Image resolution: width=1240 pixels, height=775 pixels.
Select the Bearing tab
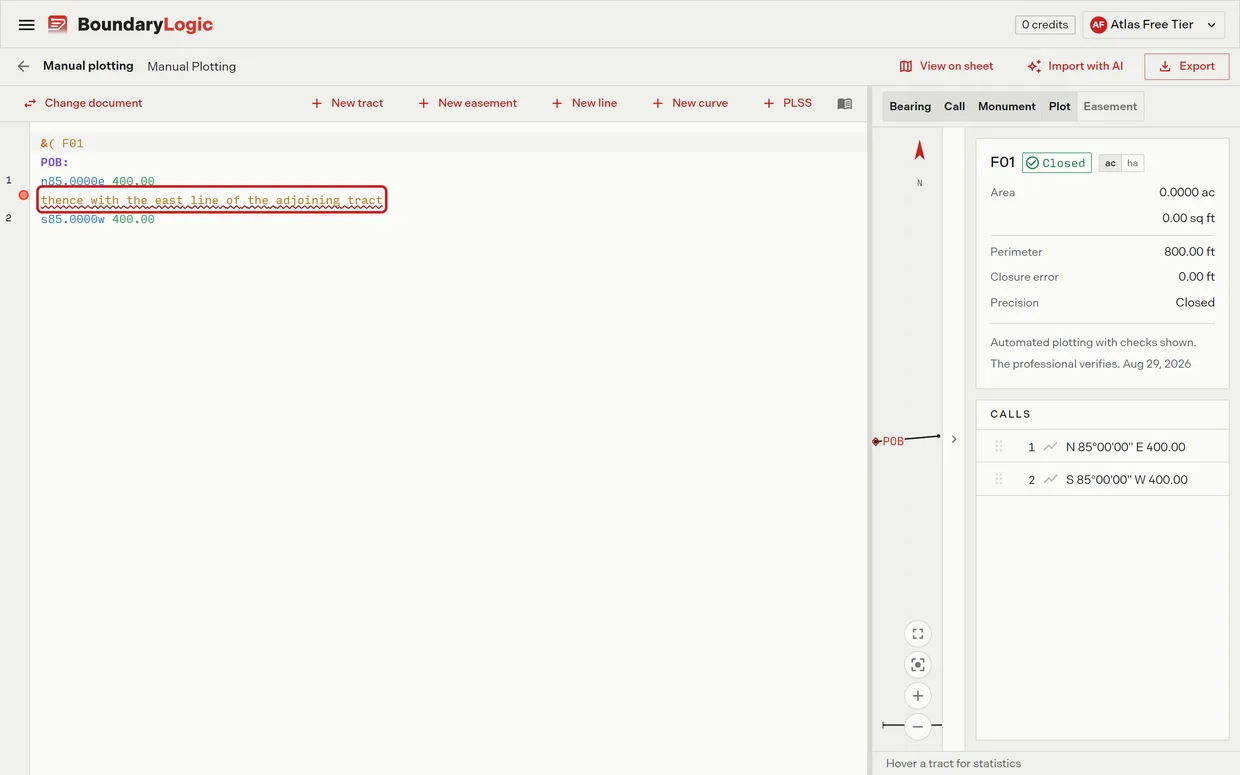coord(910,107)
